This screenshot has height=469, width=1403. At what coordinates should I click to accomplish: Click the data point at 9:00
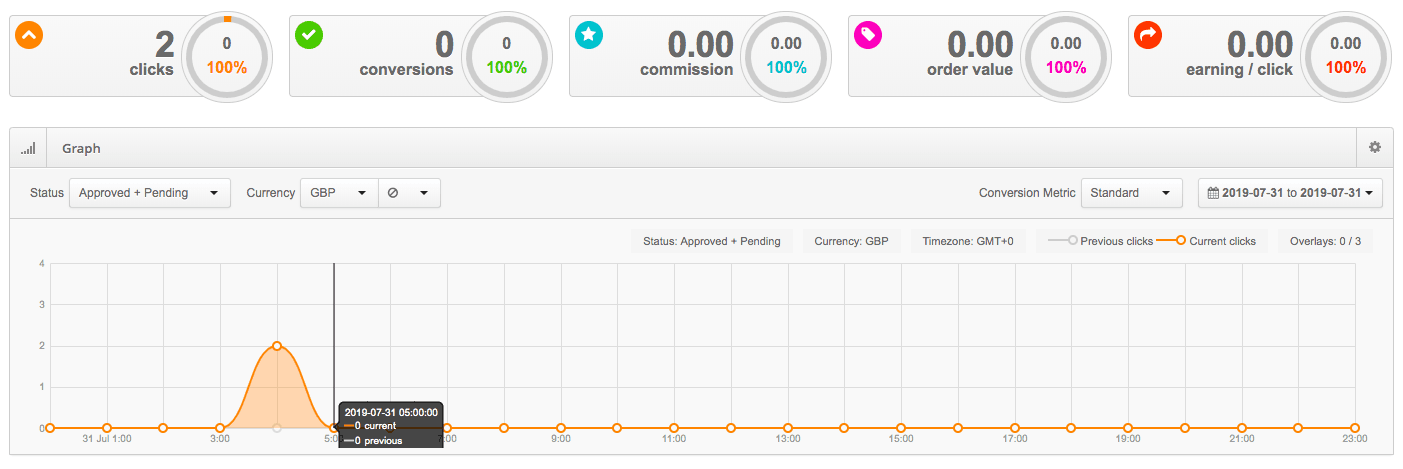[x=560, y=428]
